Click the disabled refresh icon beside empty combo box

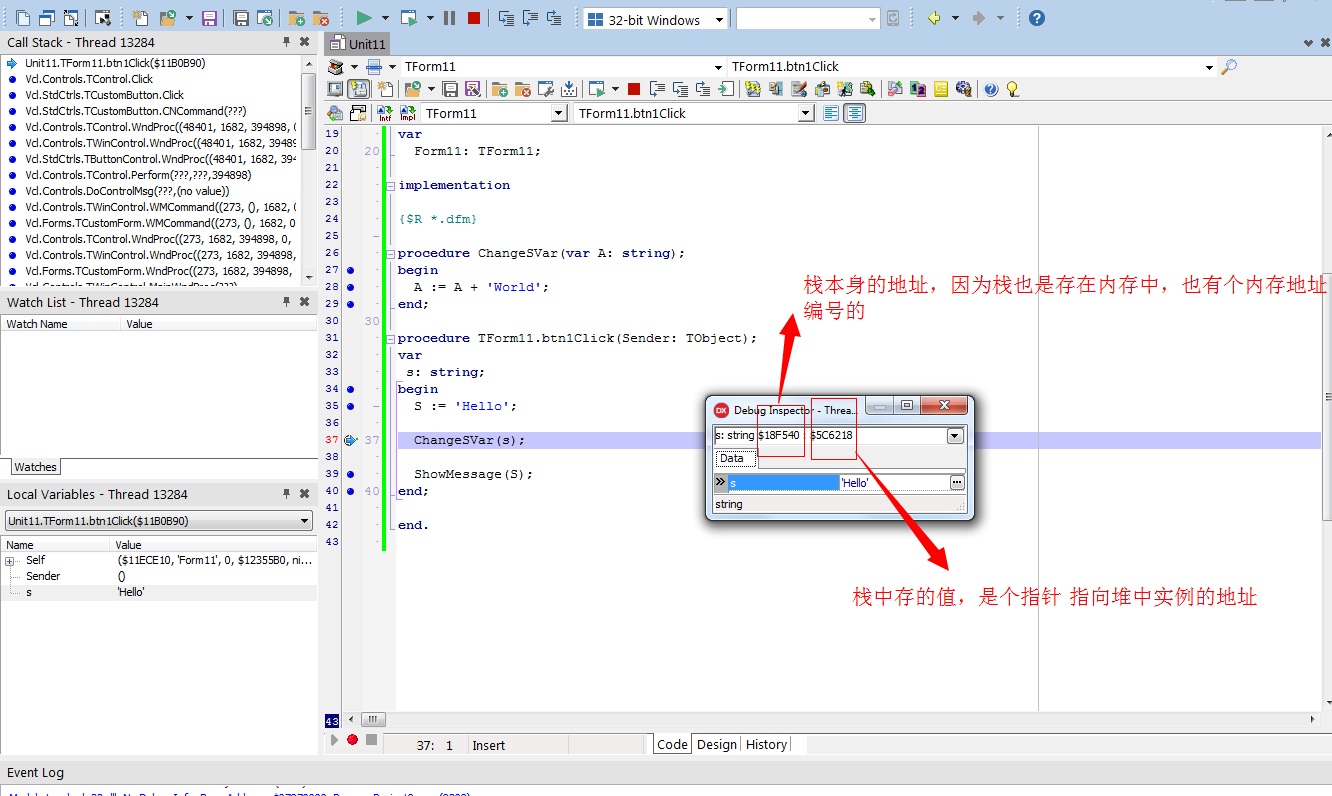[893, 18]
